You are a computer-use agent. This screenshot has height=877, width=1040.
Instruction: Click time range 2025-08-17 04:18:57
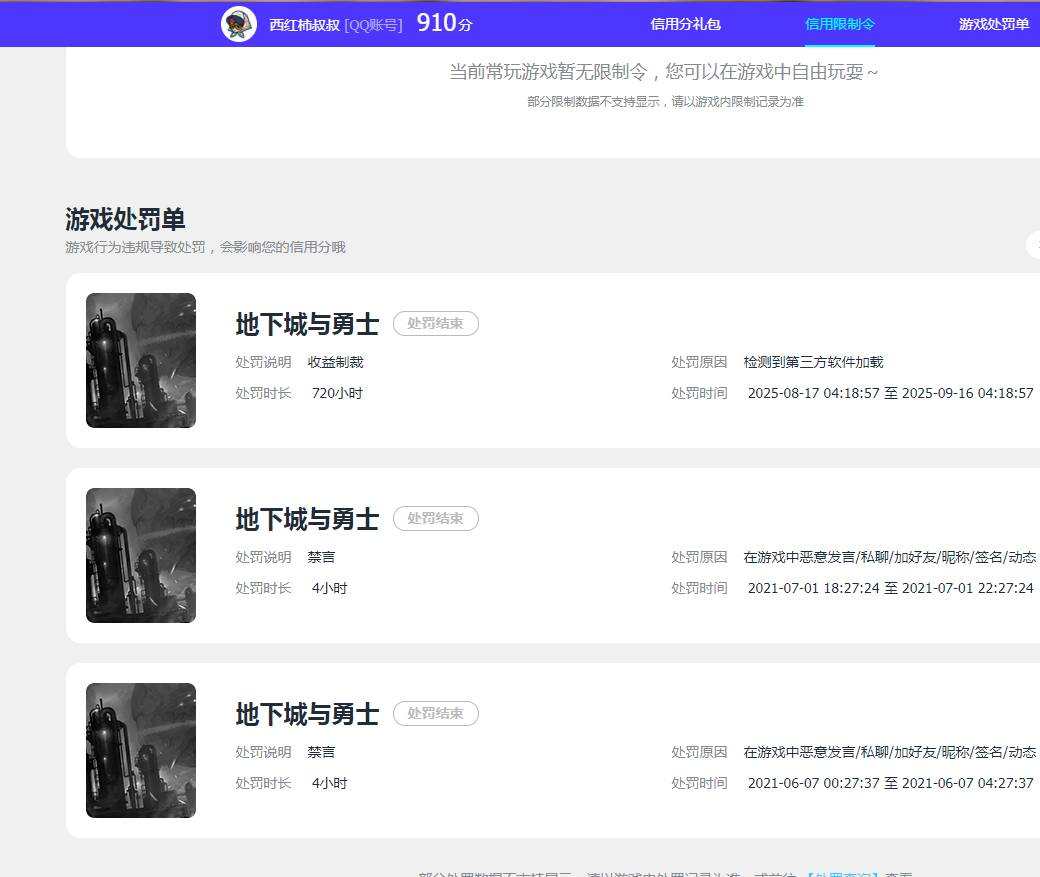(891, 393)
